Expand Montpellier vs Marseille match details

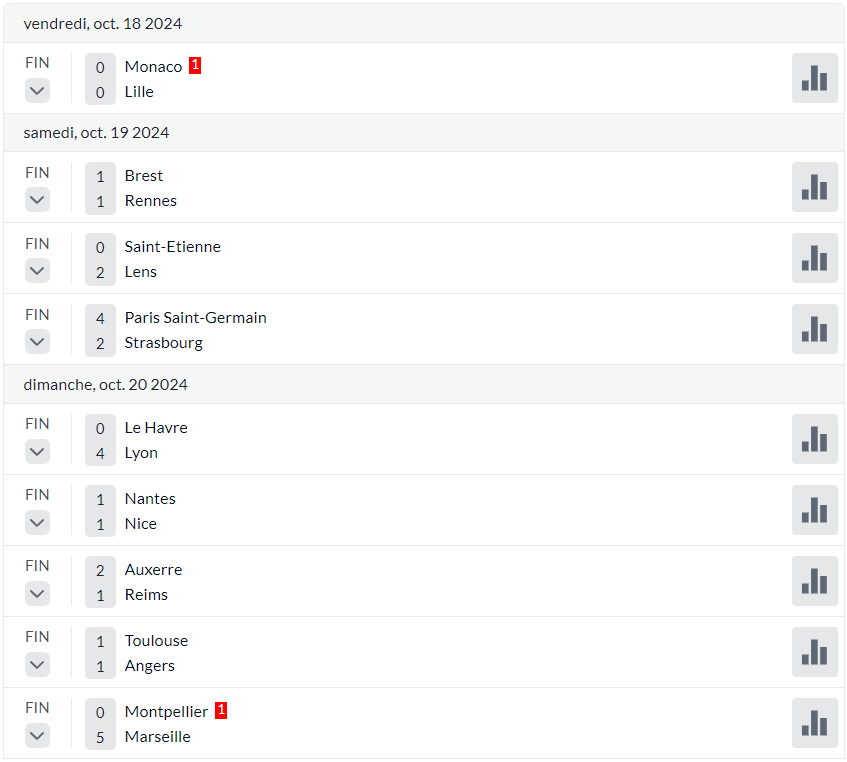37,736
